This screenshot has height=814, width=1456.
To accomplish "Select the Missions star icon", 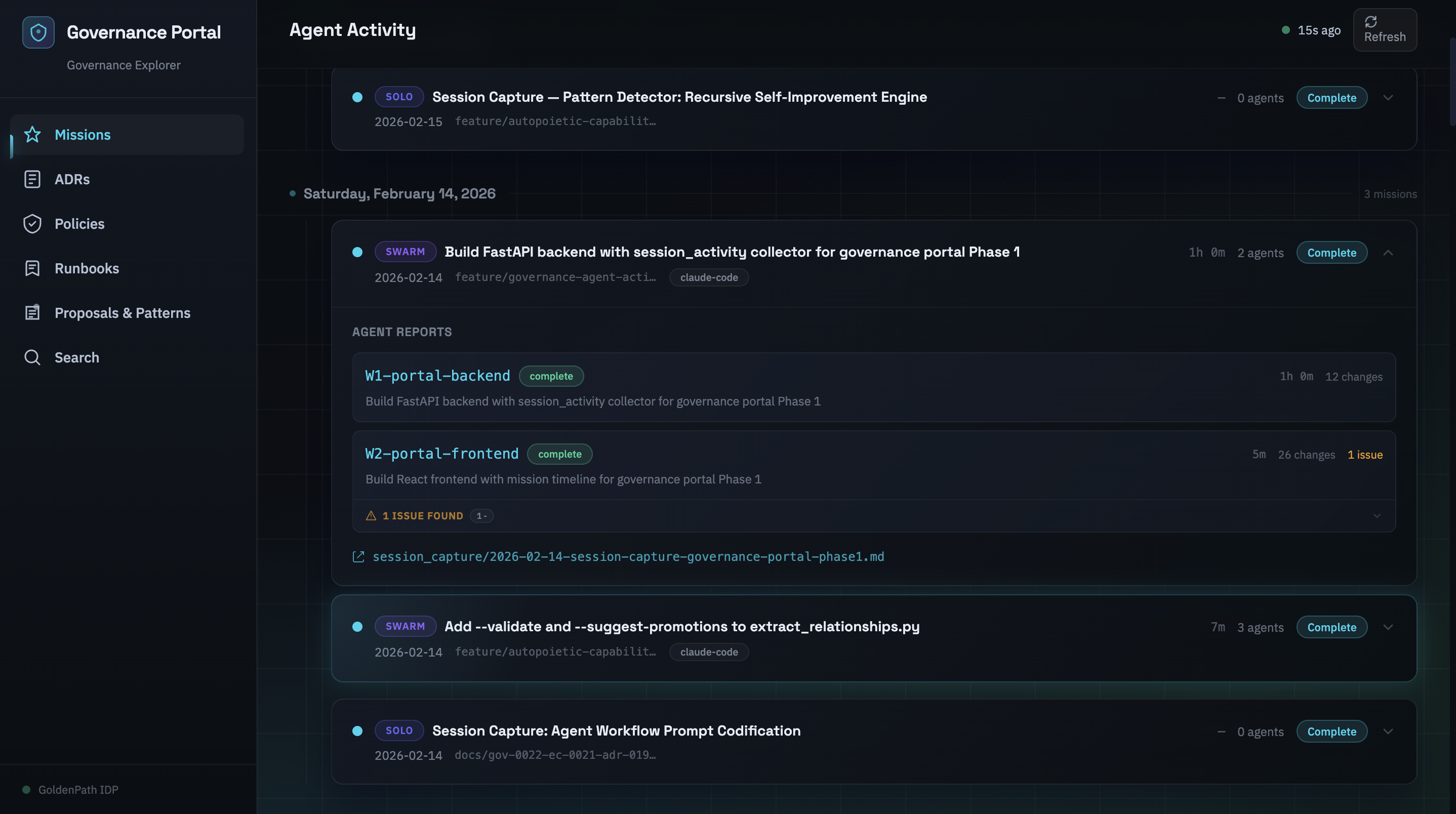I will [x=32, y=135].
